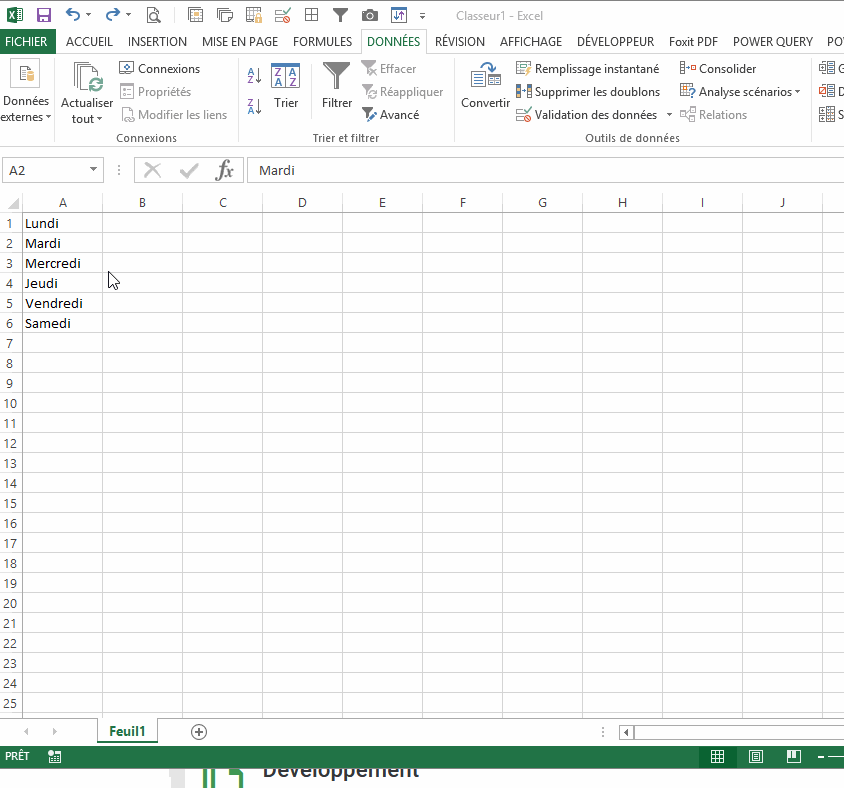Save the workbook from the quick access toolbar
The width and height of the screenshot is (844, 788).
coord(43,15)
